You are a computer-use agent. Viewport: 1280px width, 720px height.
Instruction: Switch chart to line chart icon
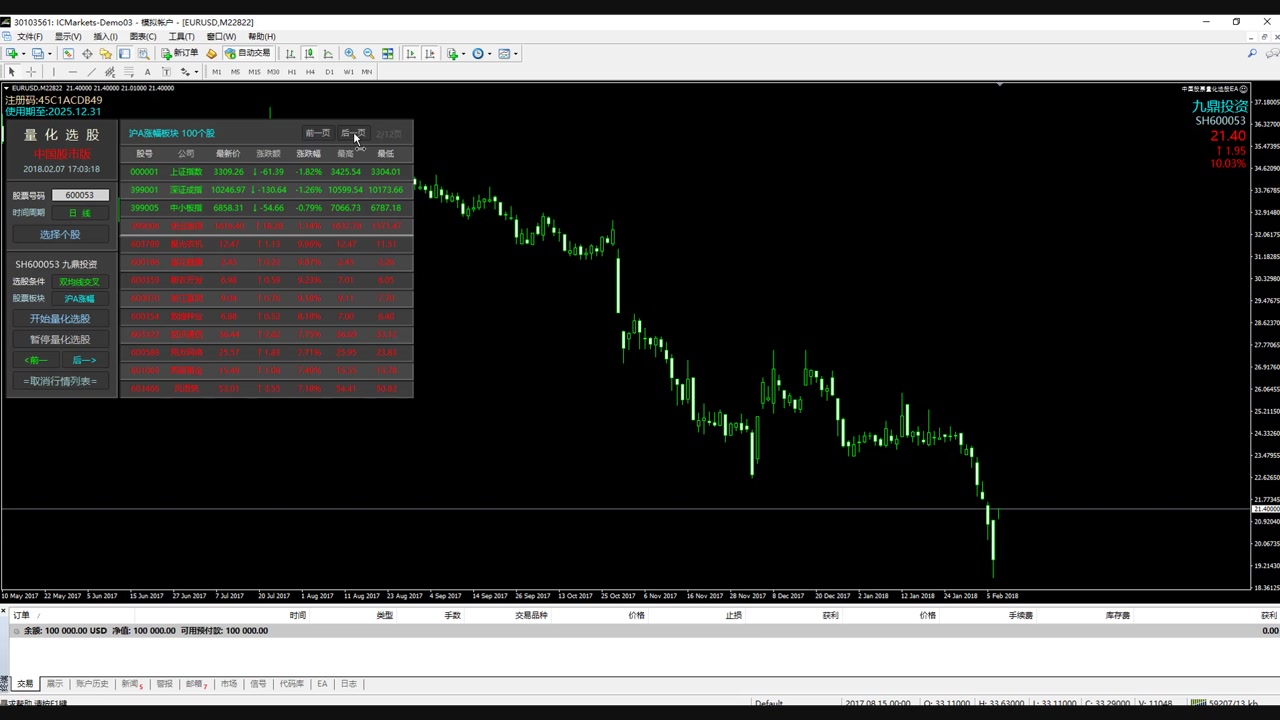[x=328, y=54]
